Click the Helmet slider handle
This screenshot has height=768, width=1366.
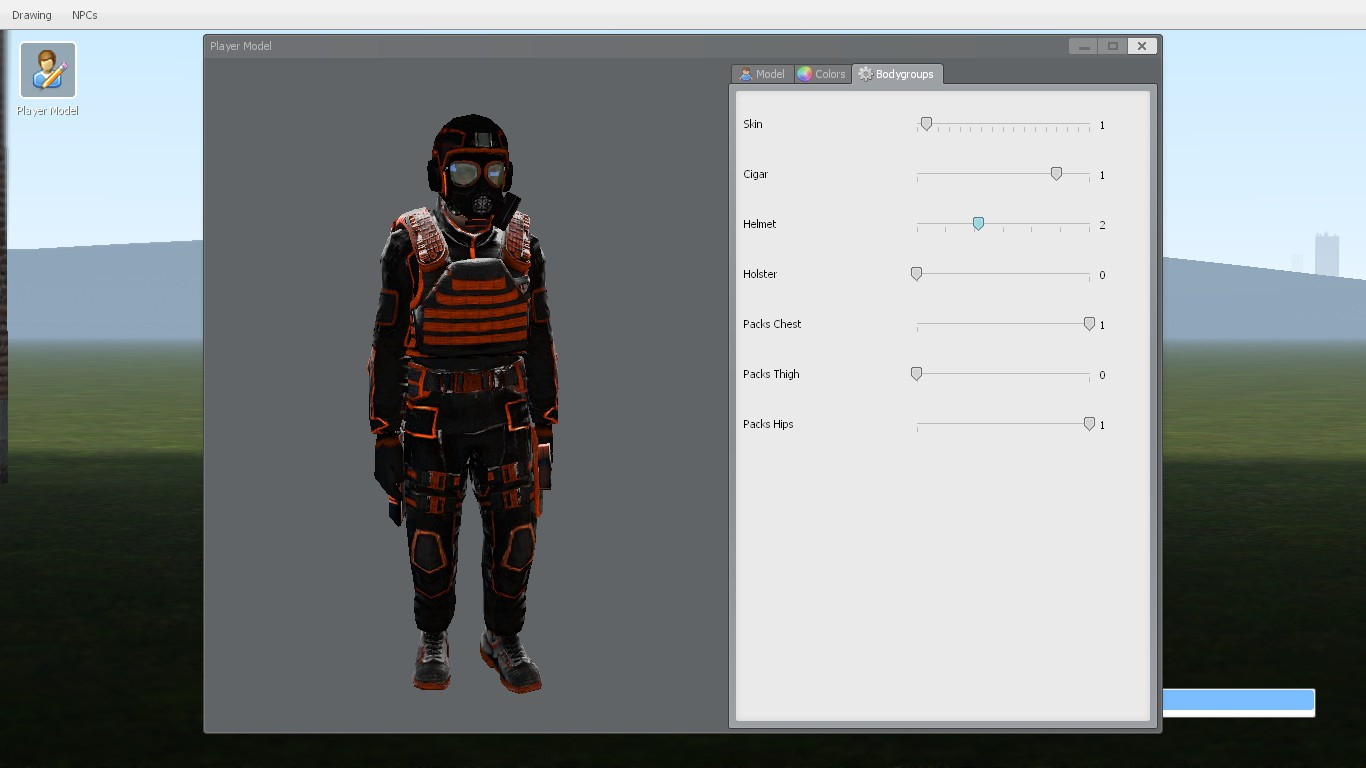tap(978, 223)
